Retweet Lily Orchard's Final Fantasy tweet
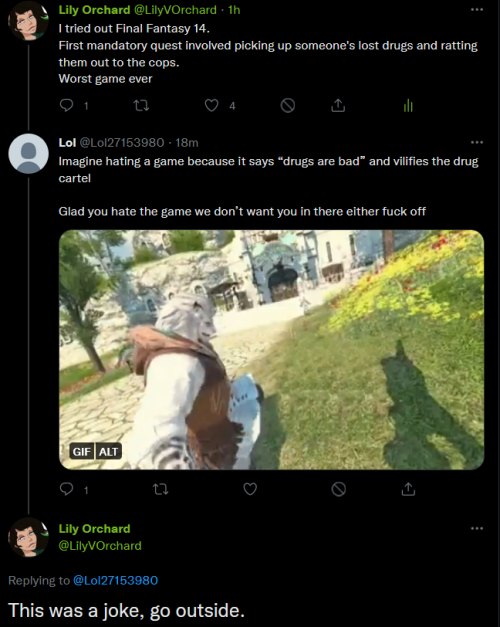The width and height of the screenshot is (500, 627). click(141, 106)
